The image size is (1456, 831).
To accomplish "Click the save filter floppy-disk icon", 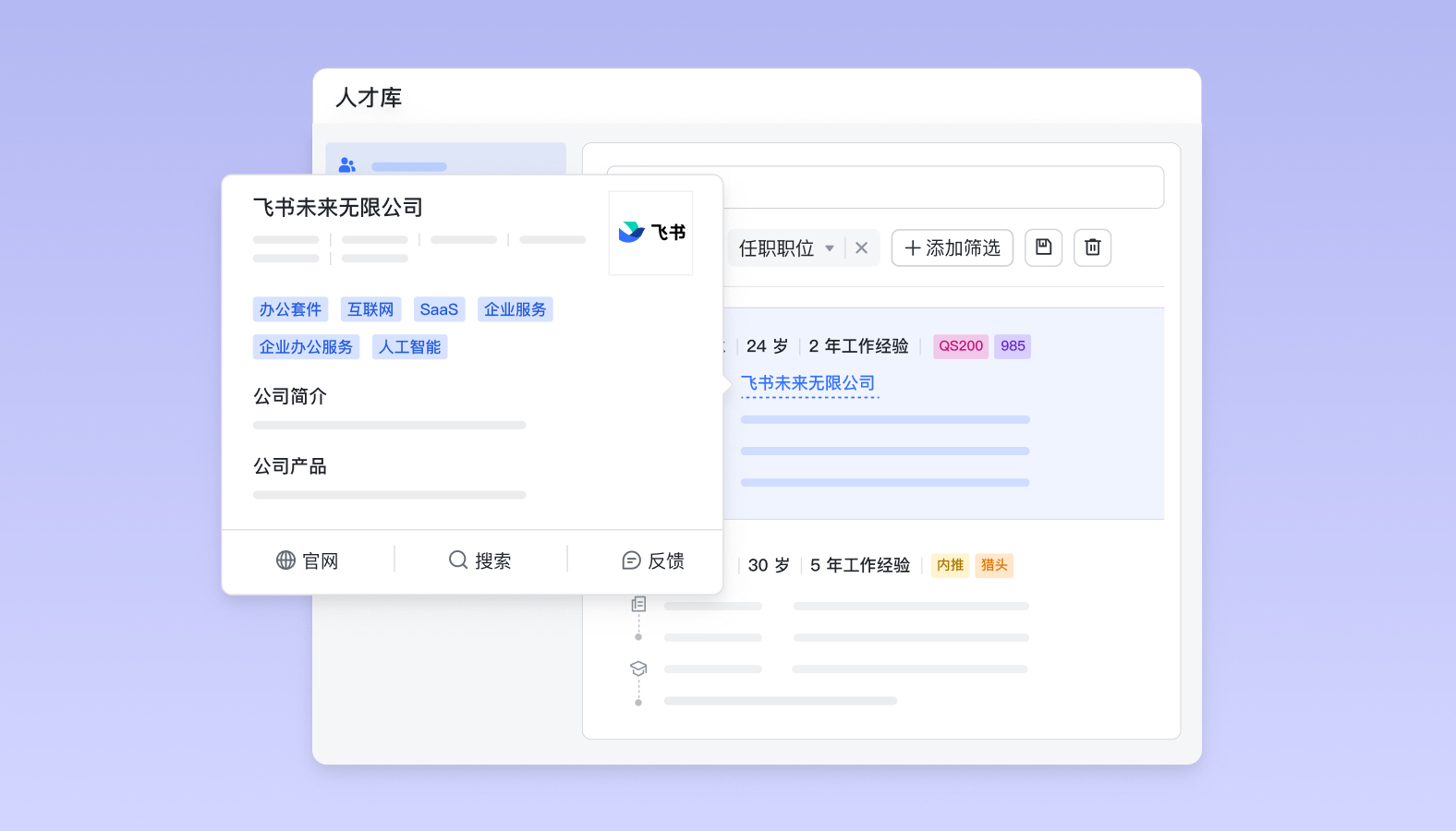I will 1043,247.
